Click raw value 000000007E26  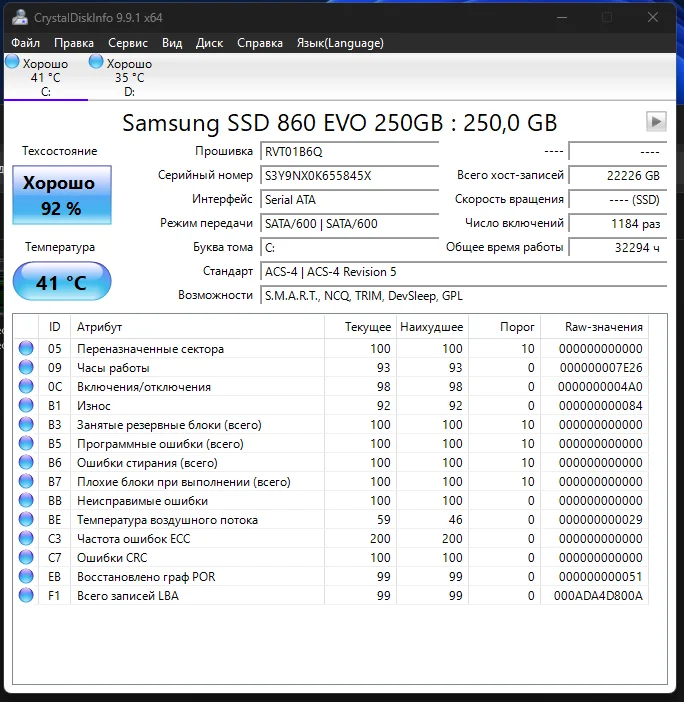(601, 368)
